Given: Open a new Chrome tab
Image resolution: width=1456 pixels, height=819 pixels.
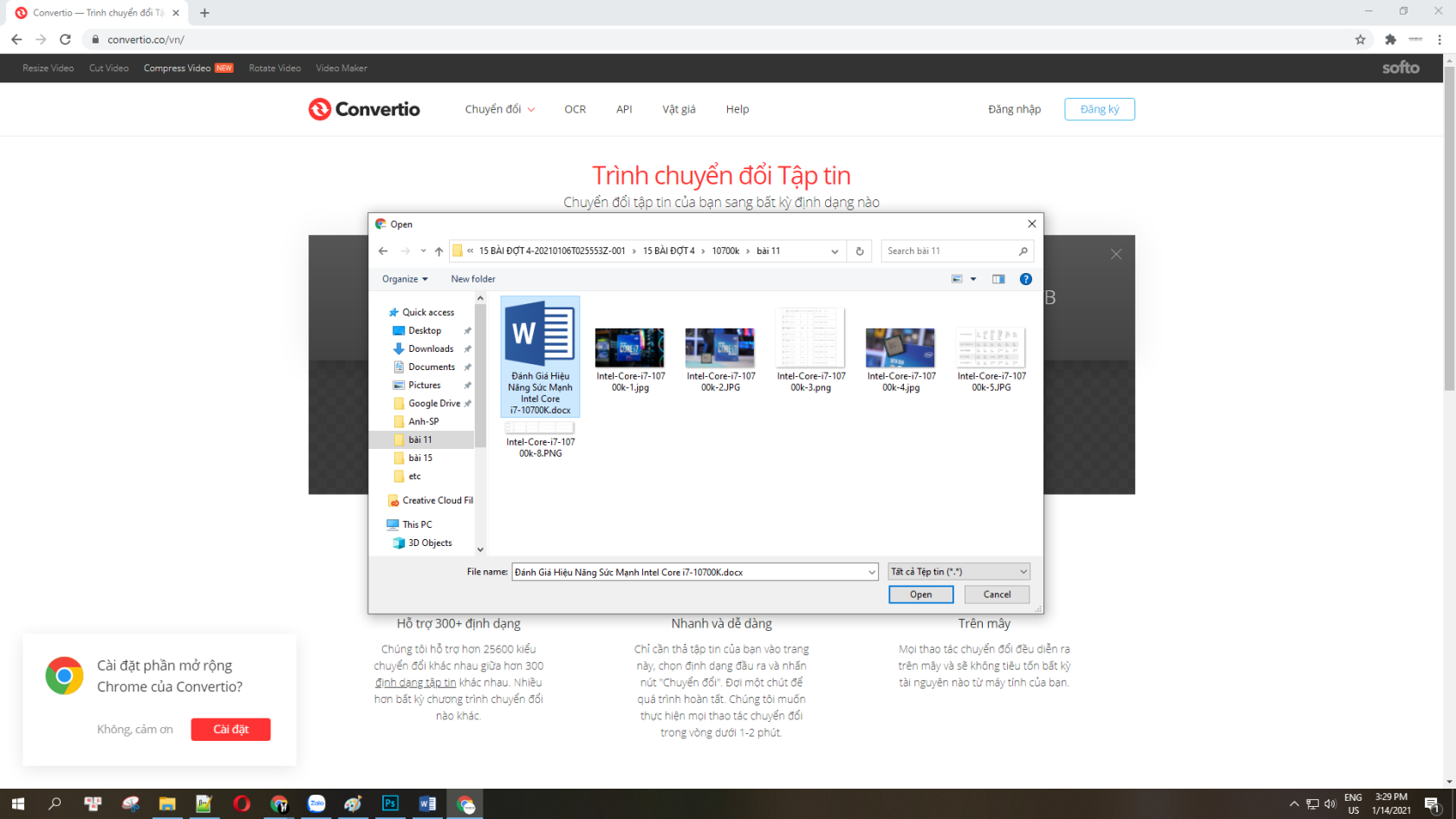Looking at the screenshot, I should (x=205, y=13).
